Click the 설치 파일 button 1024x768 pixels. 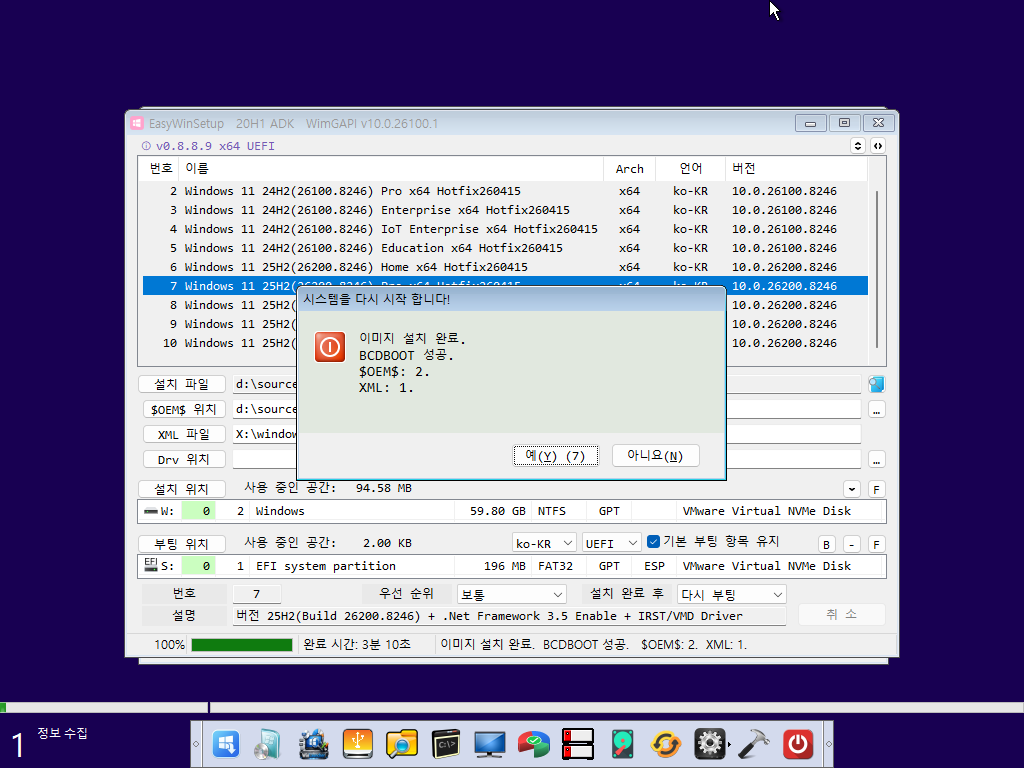(x=182, y=384)
